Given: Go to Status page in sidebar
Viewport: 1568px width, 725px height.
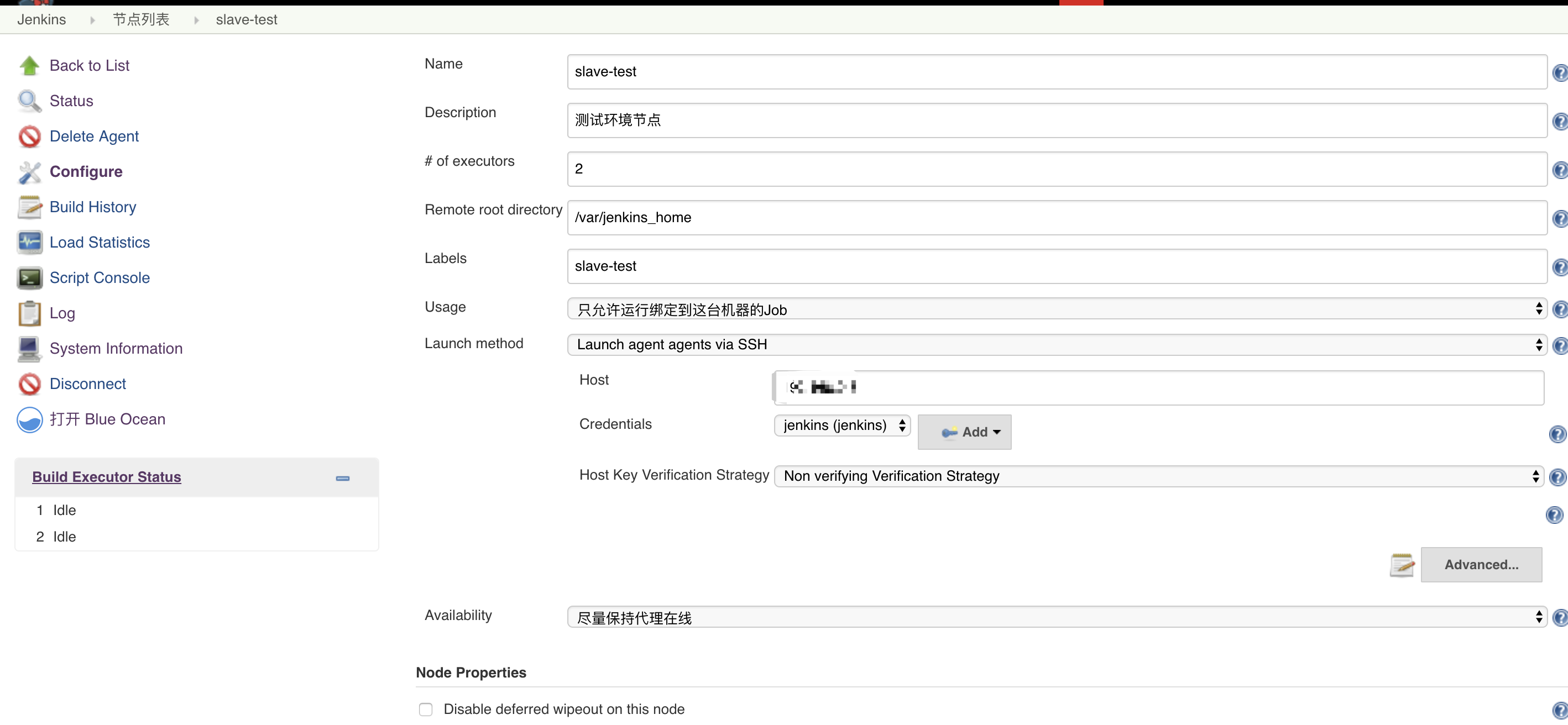Looking at the screenshot, I should pos(71,101).
